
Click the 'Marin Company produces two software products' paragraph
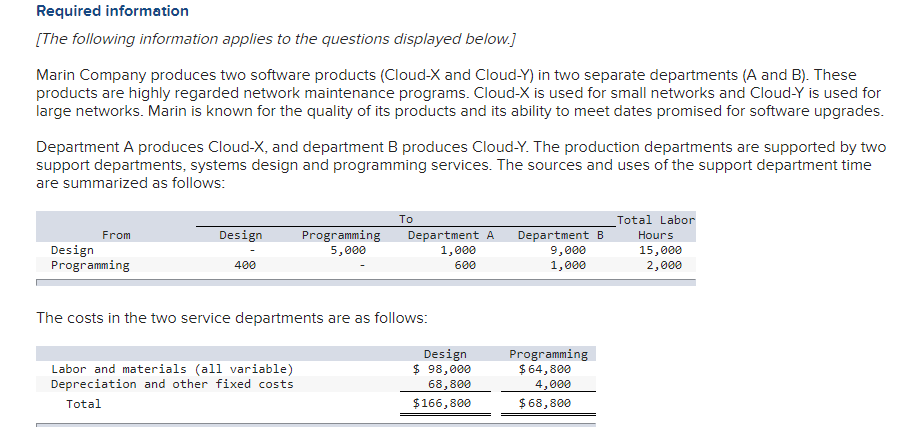[460, 93]
